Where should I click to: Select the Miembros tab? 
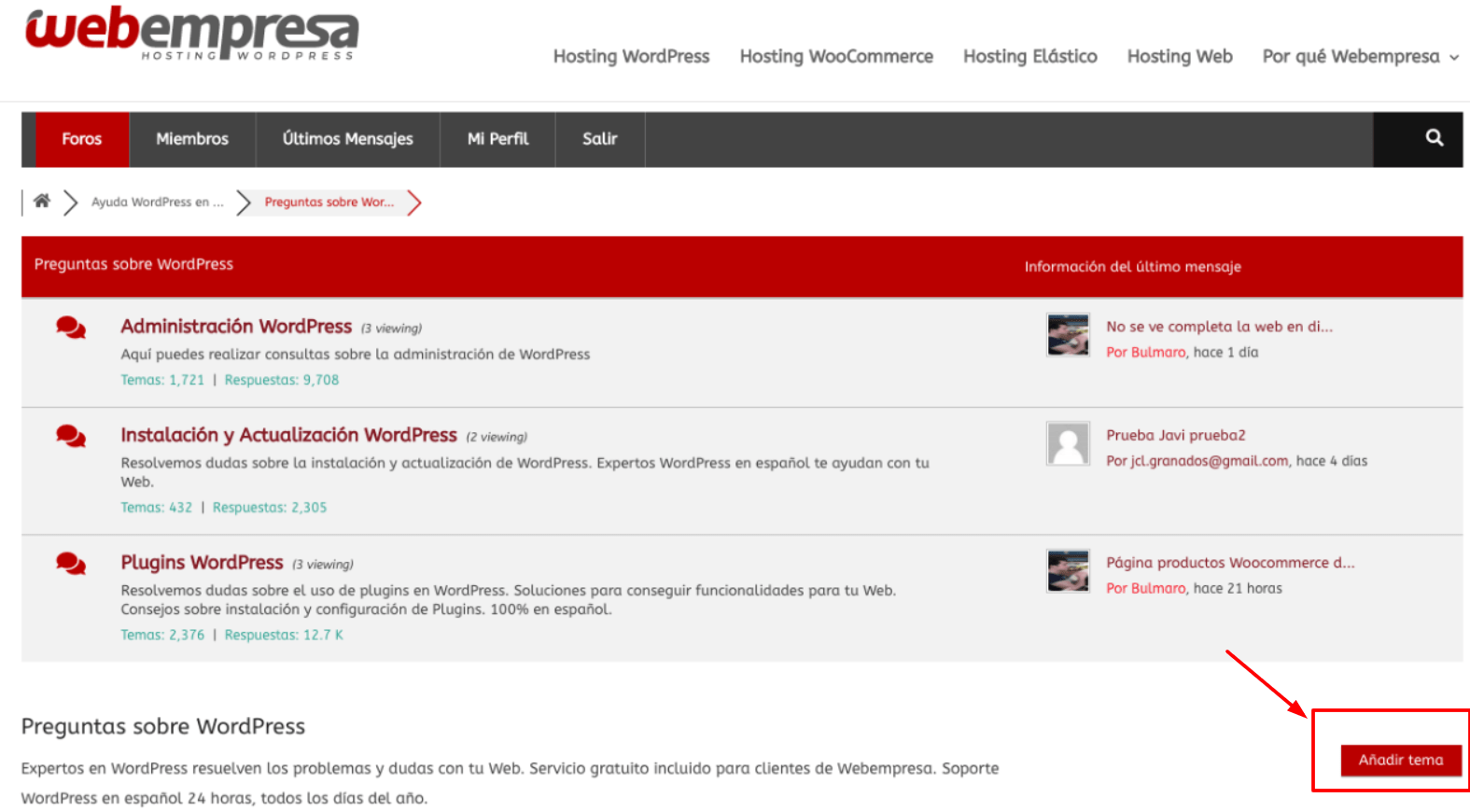point(192,139)
